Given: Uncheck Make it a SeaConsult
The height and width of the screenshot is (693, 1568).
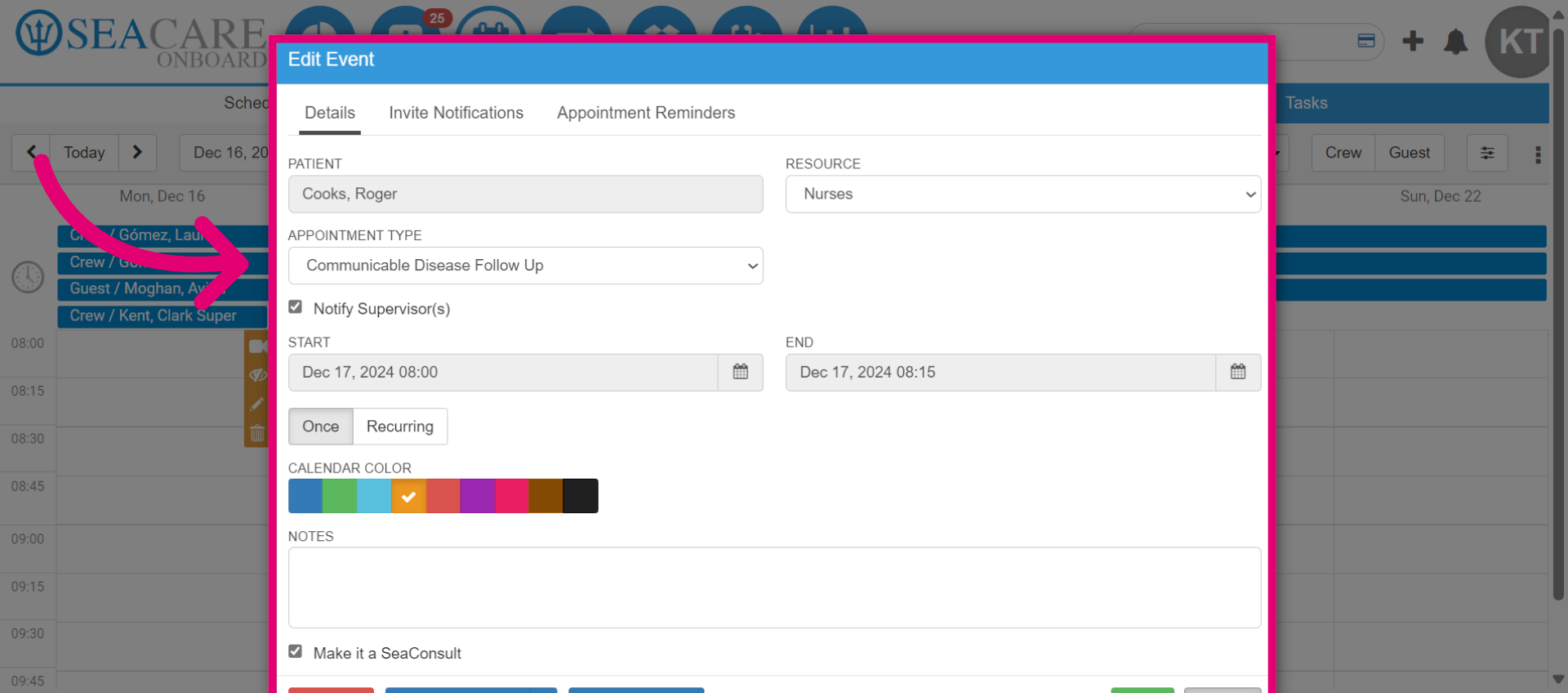Looking at the screenshot, I should [x=296, y=652].
